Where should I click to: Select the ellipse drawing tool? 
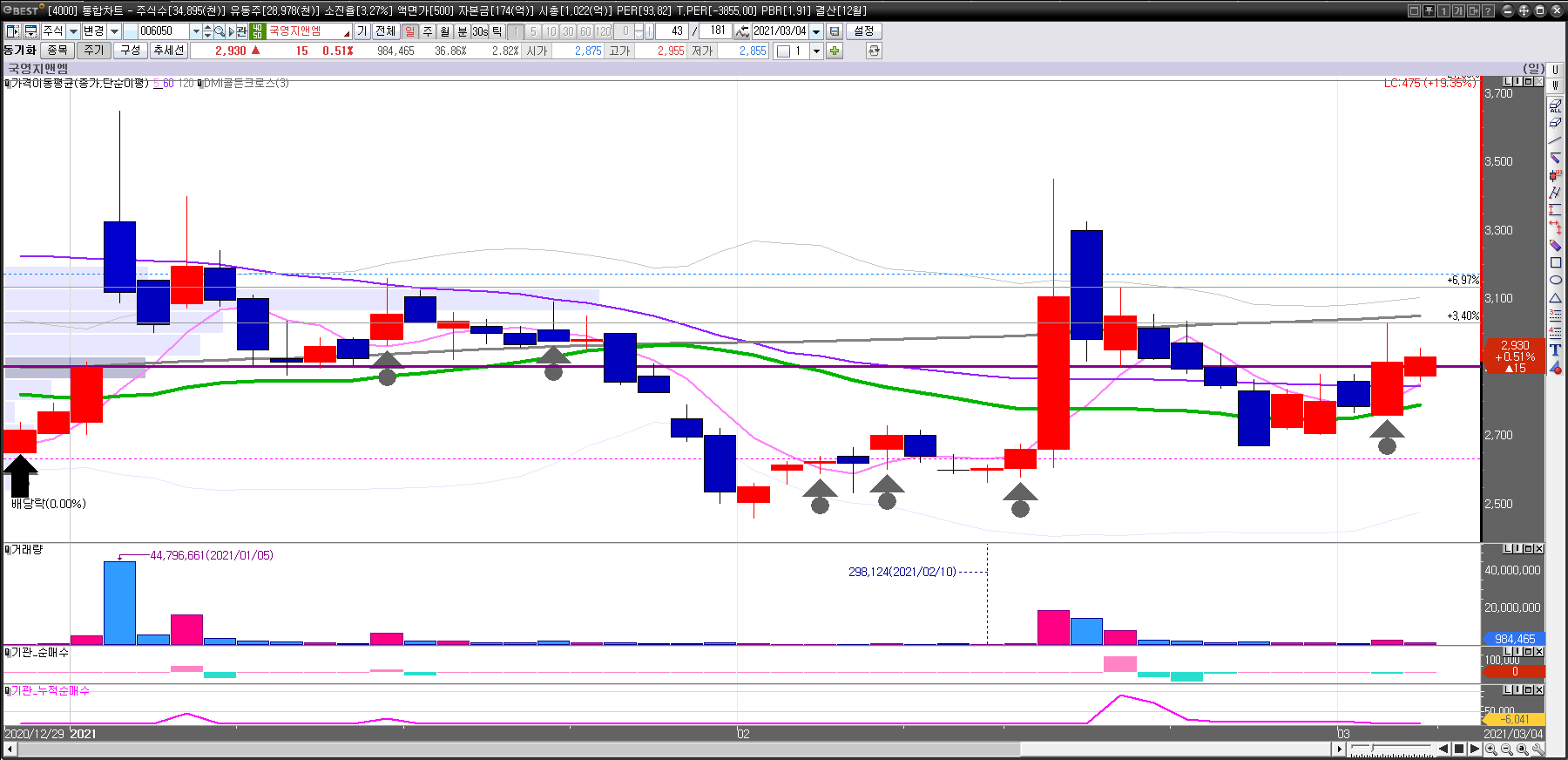pyautogui.click(x=1555, y=280)
